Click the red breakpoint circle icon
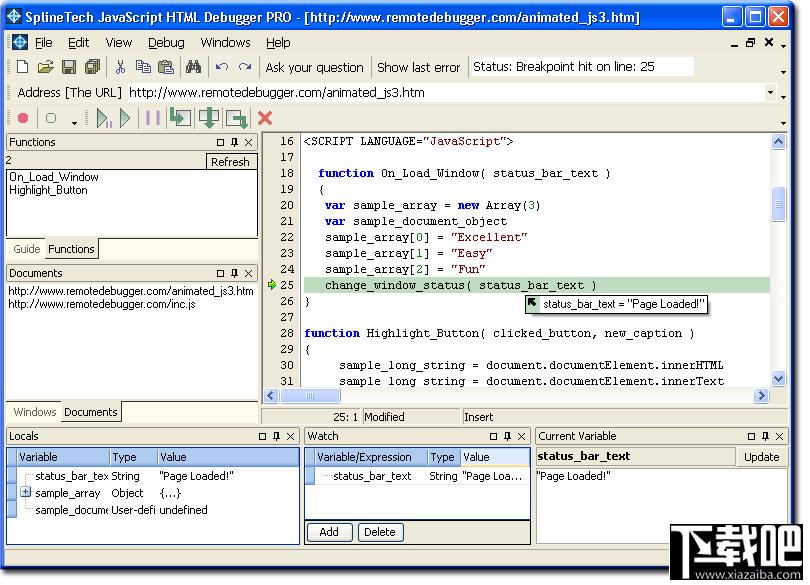Image resolution: width=810 pixels, height=585 pixels. 23,118
